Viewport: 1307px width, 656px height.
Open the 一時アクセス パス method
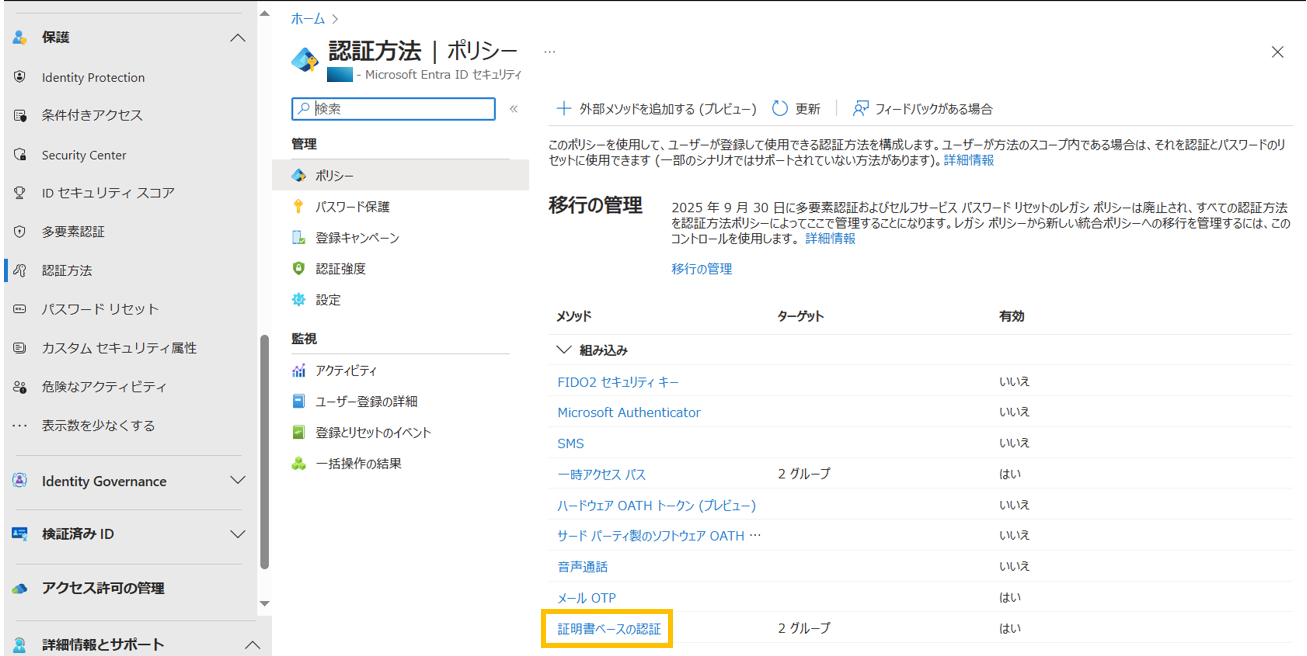tap(601, 473)
